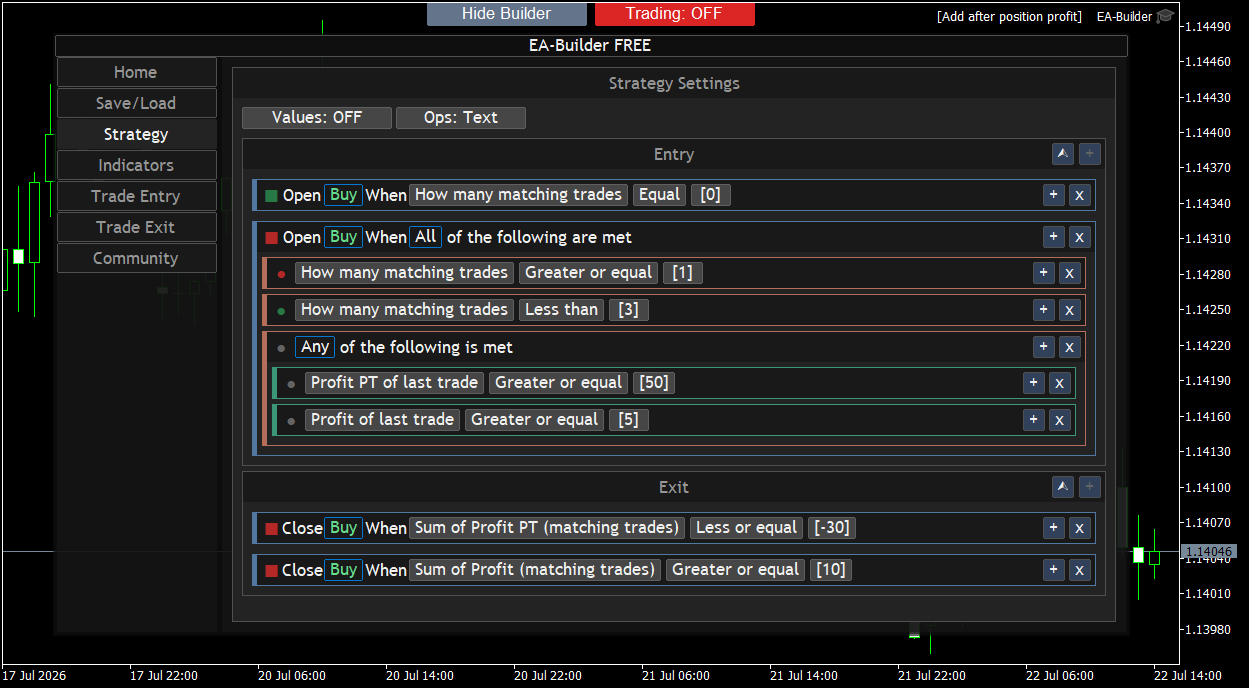This screenshot has width=1249, height=688.
Task: Add condition to 'All of the following' rule
Action: pyautogui.click(x=1053, y=237)
